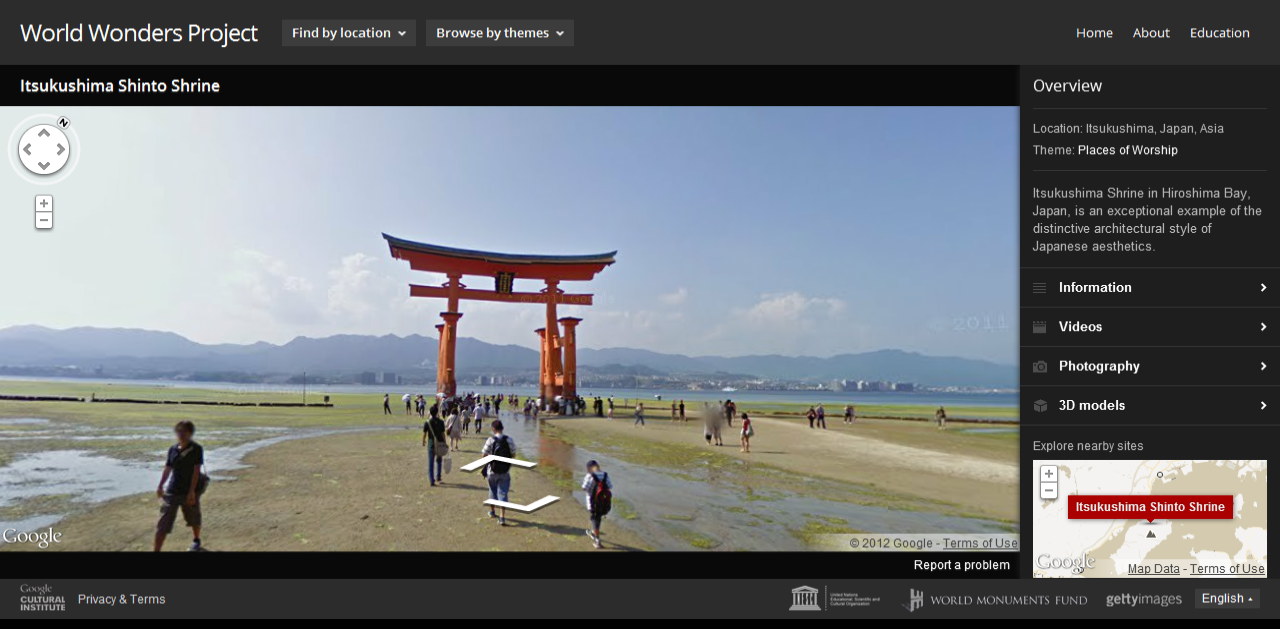Open the English language selector

[1227, 599]
